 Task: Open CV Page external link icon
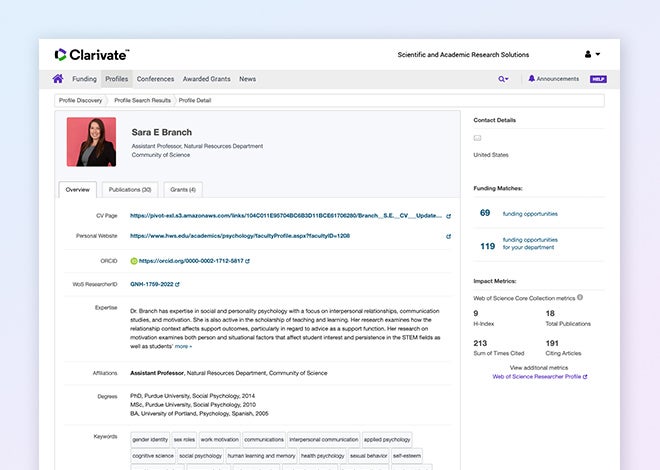pyautogui.click(x=448, y=215)
